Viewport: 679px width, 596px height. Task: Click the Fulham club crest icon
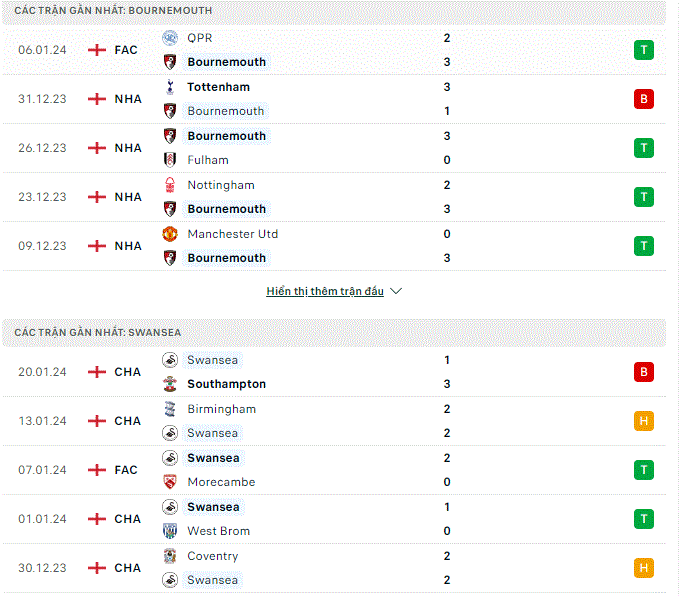tap(170, 160)
